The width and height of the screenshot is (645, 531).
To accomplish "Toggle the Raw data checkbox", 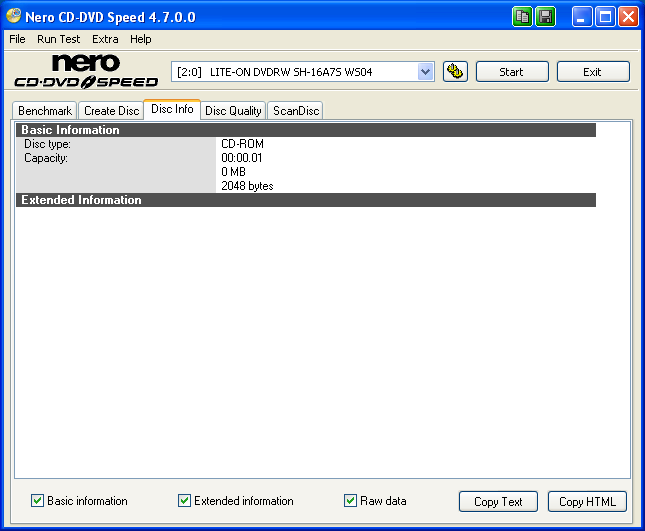I will tap(350, 501).
